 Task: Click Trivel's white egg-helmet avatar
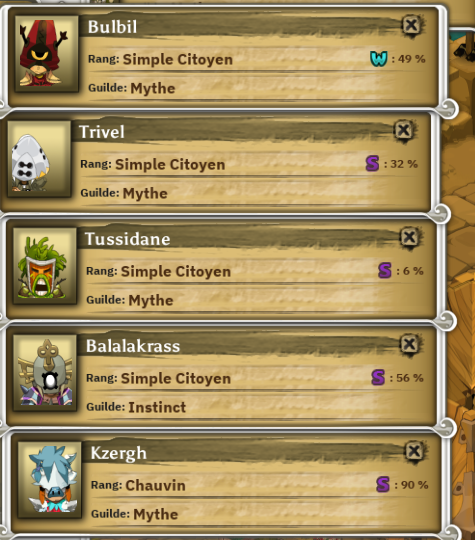[39, 159]
